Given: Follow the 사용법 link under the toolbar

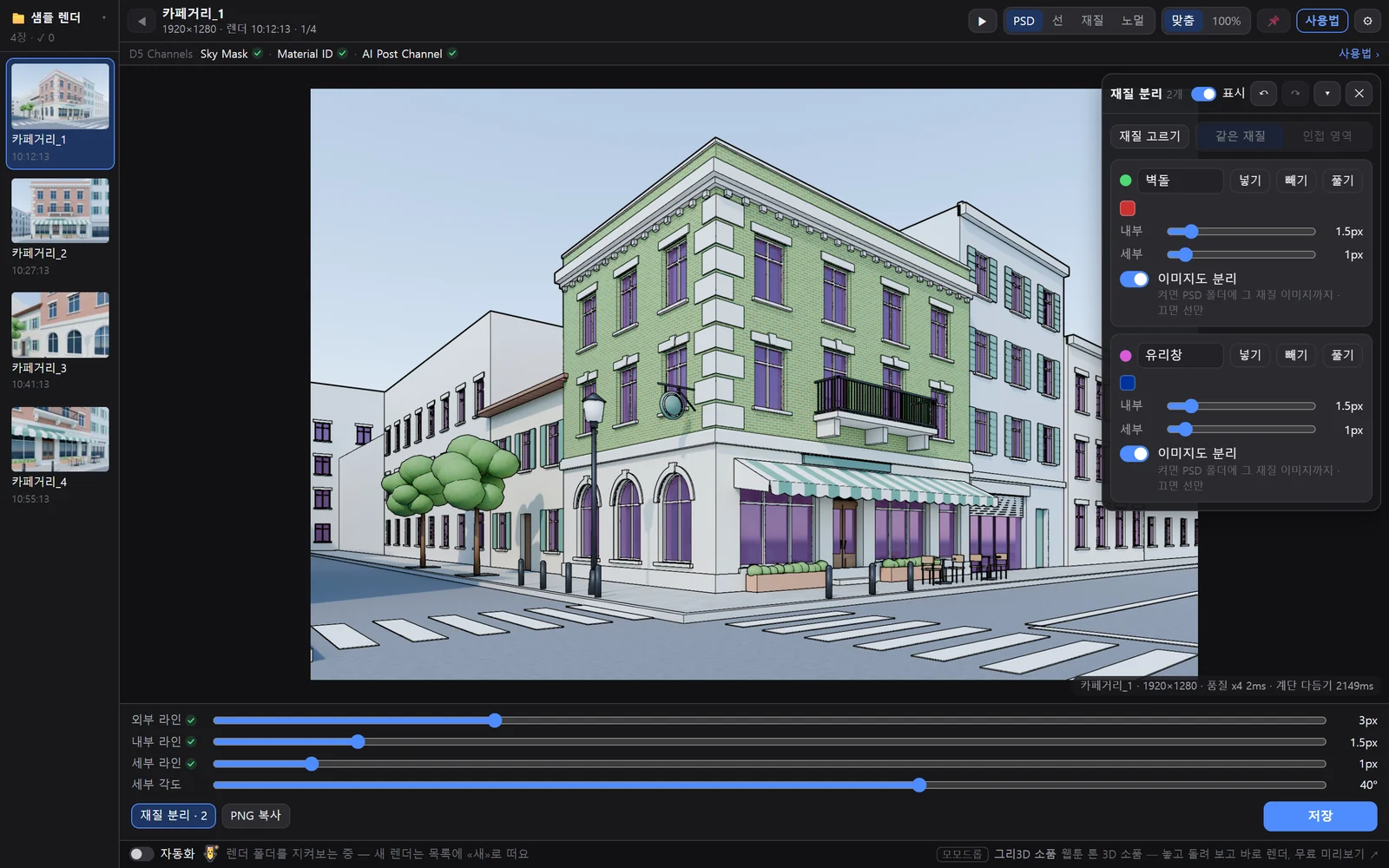Looking at the screenshot, I should (x=1358, y=54).
